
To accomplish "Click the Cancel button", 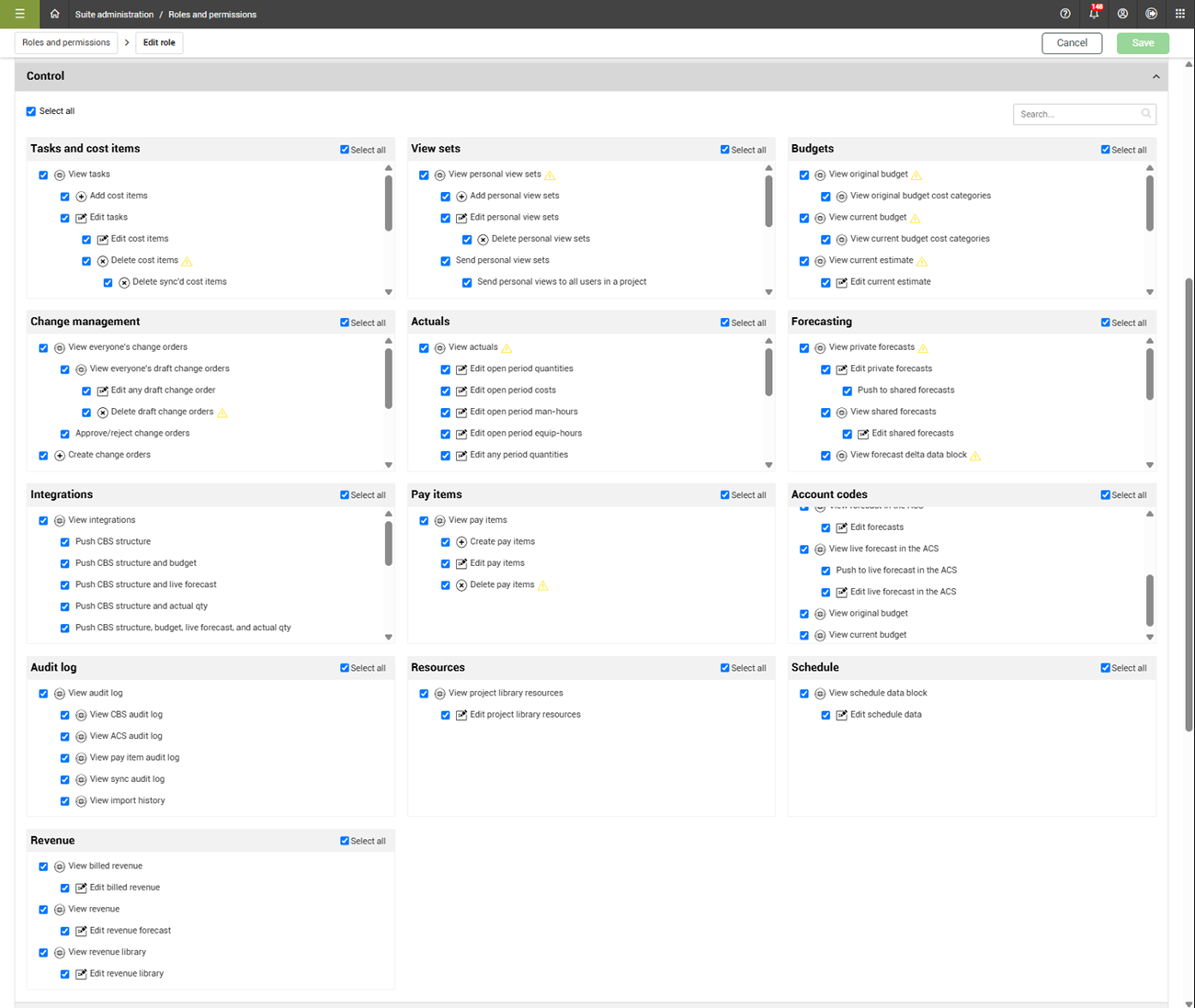I will coord(1072,43).
